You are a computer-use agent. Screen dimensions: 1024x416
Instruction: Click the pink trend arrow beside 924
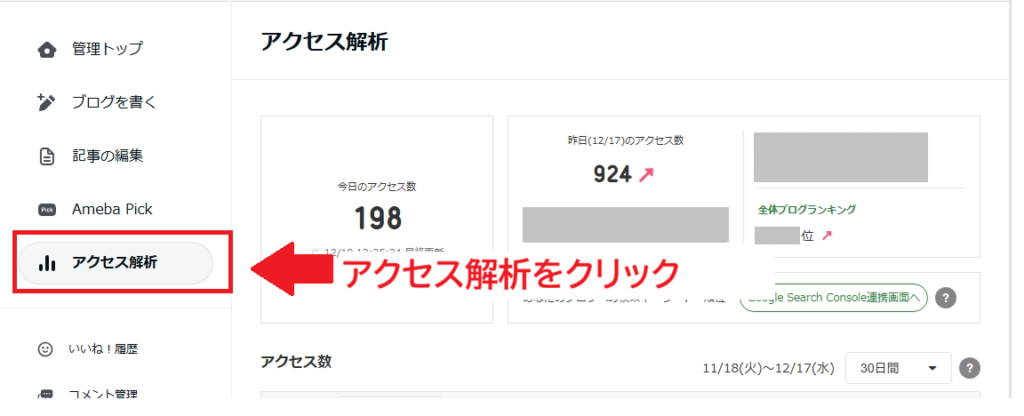645,175
